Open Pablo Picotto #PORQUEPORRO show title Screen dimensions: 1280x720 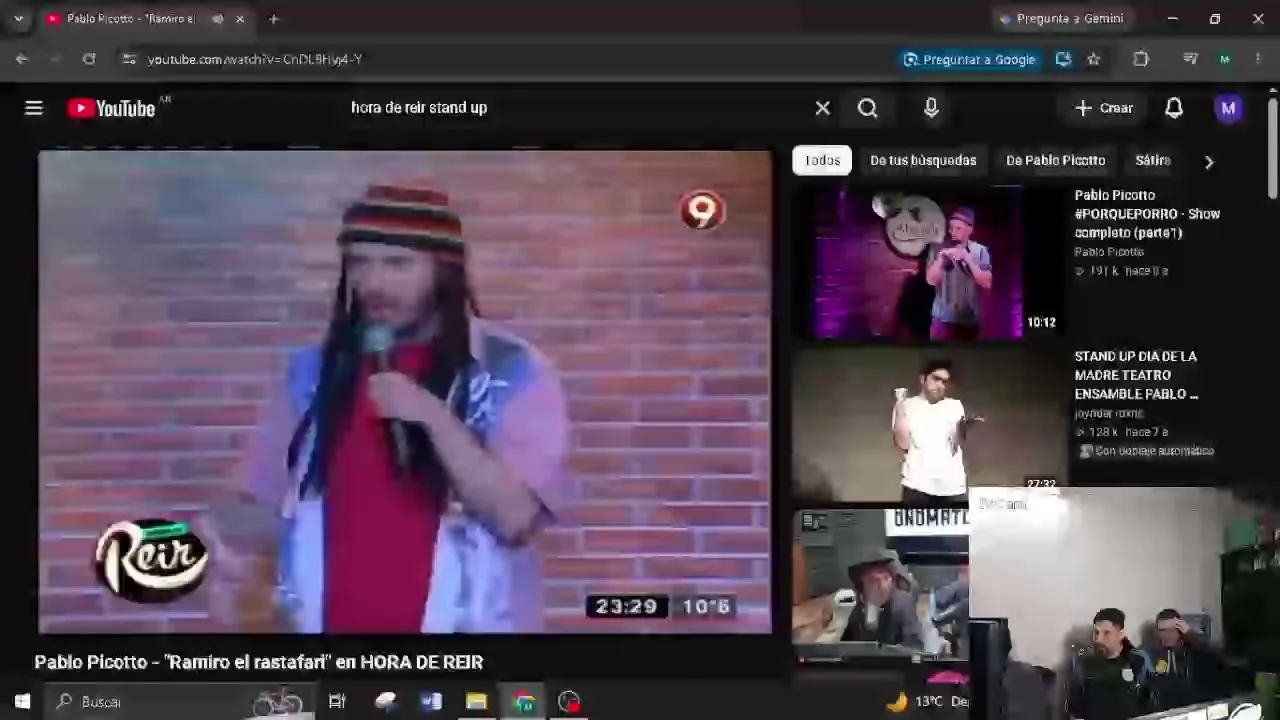tap(1147, 214)
